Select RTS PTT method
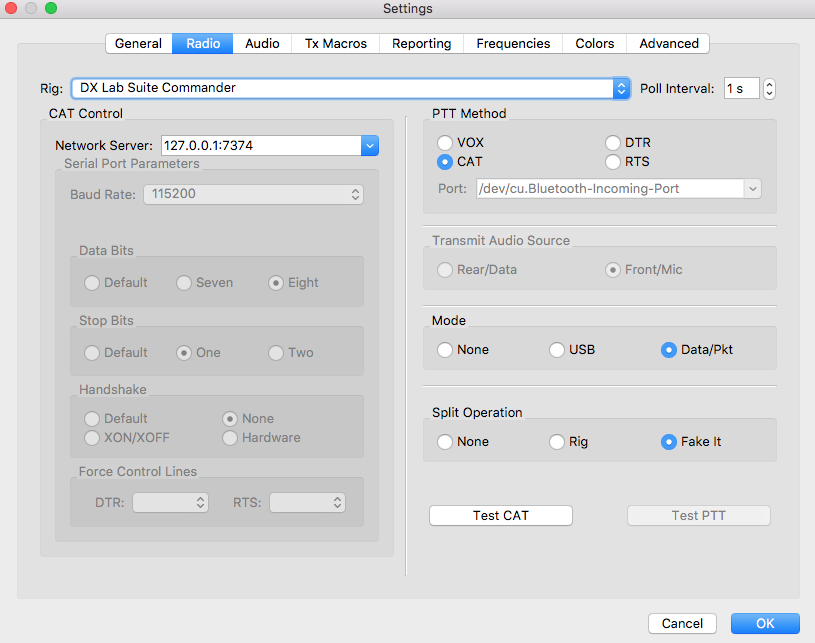This screenshot has width=815, height=643. (x=613, y=161)
